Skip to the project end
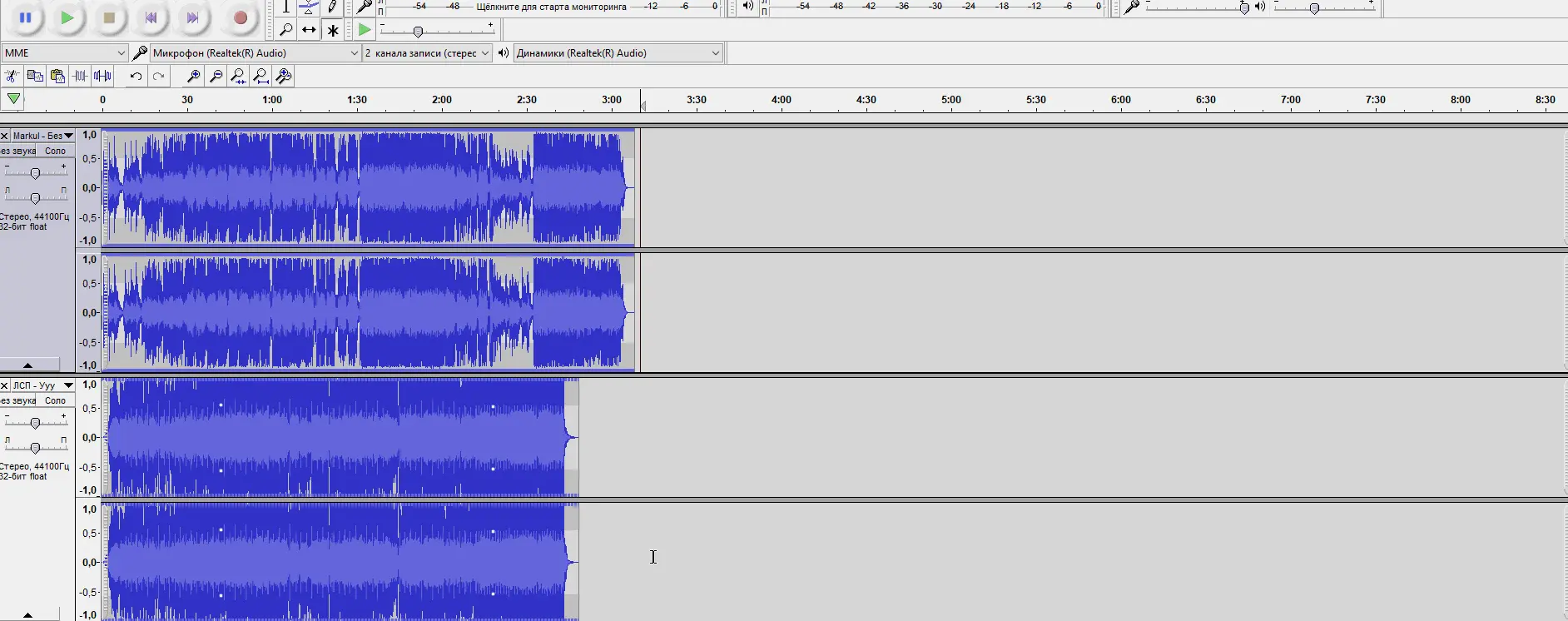 point(192,17)
